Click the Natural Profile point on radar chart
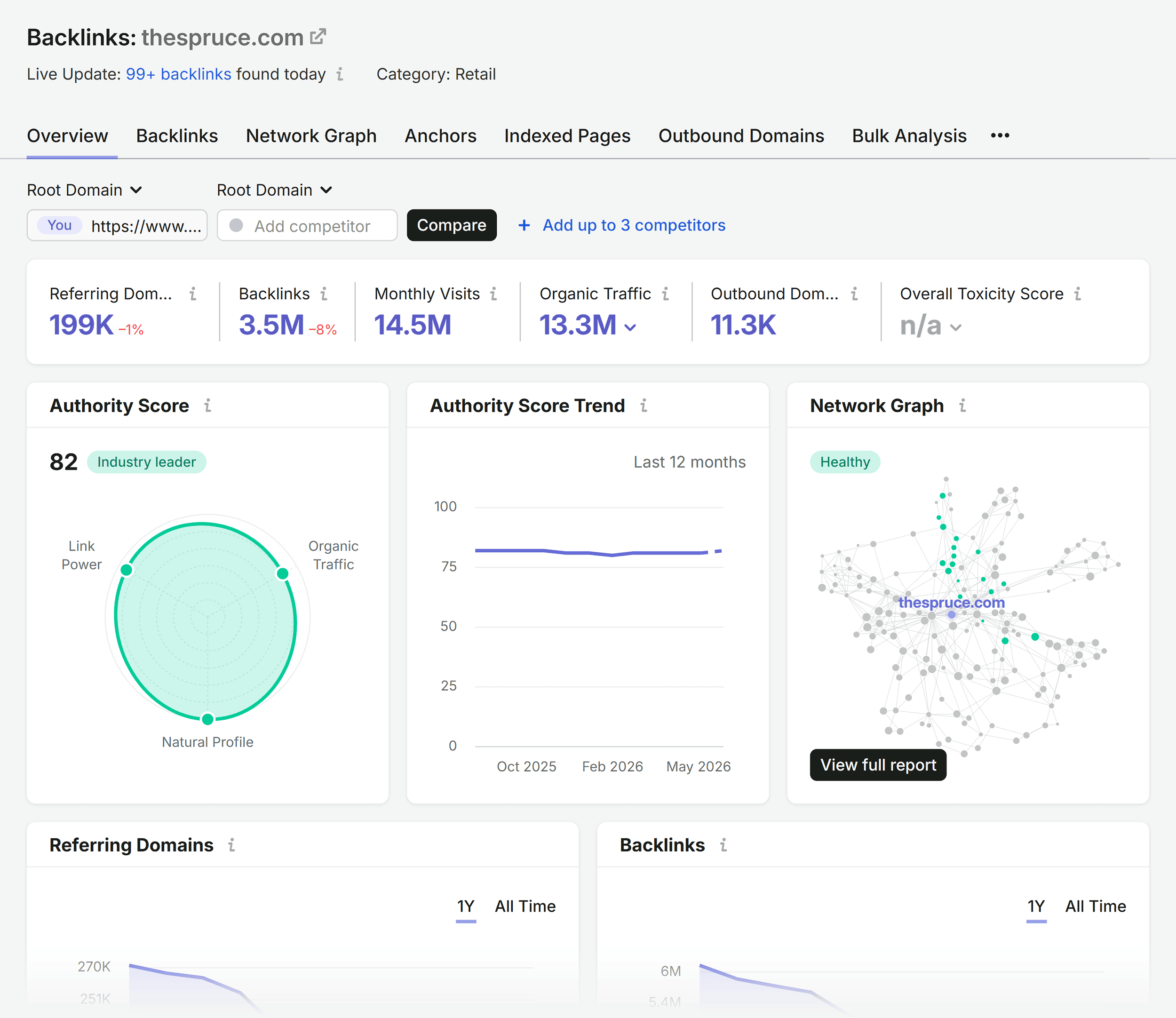1176x1018 pixels. point(208,719)
